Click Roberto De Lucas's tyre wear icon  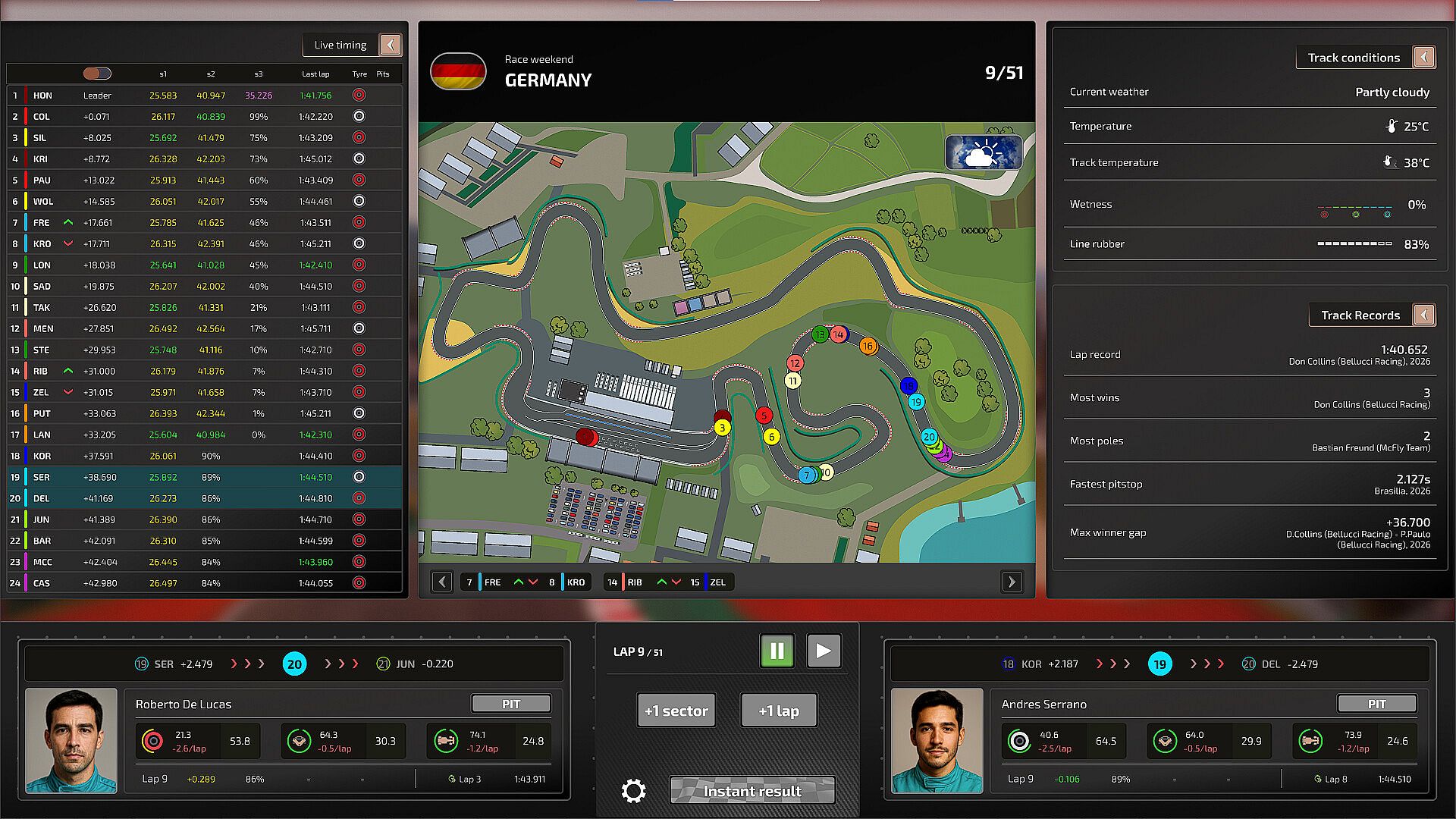152,741
